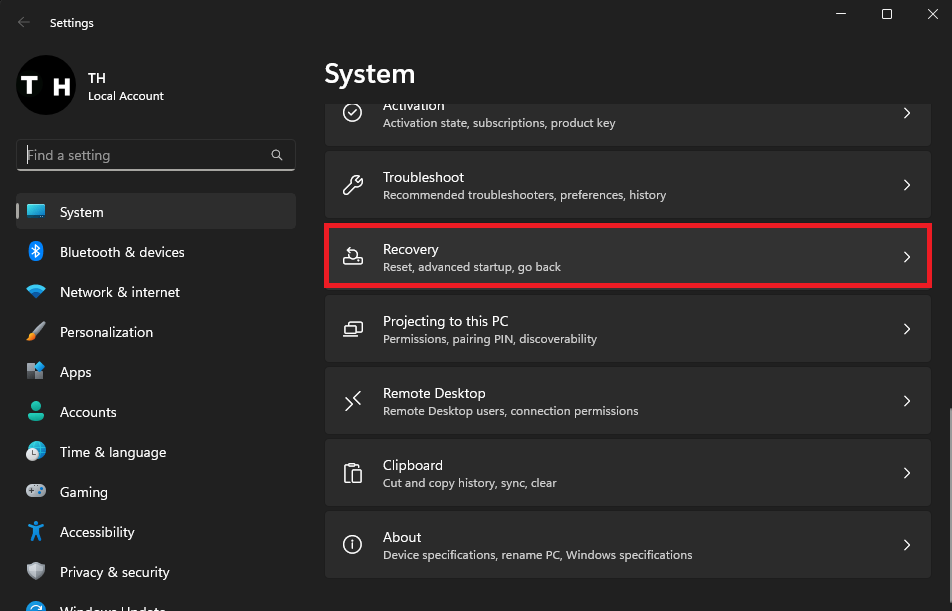Expand the About row chevron
Viewport: 952px width, 611px height.
click(x=907, y=545)
